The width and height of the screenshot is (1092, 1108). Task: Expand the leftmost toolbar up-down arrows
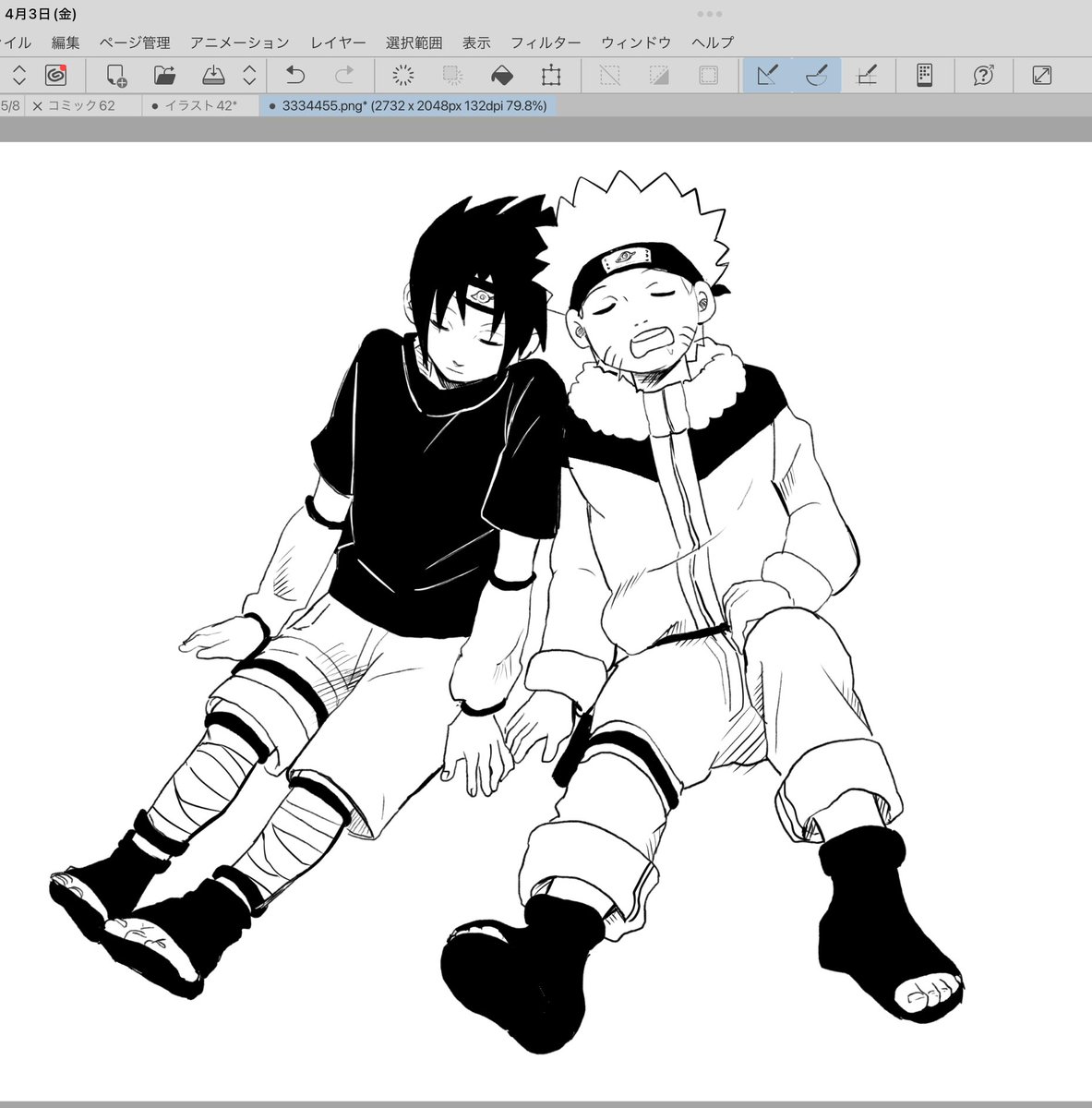(x=19, y=75)
